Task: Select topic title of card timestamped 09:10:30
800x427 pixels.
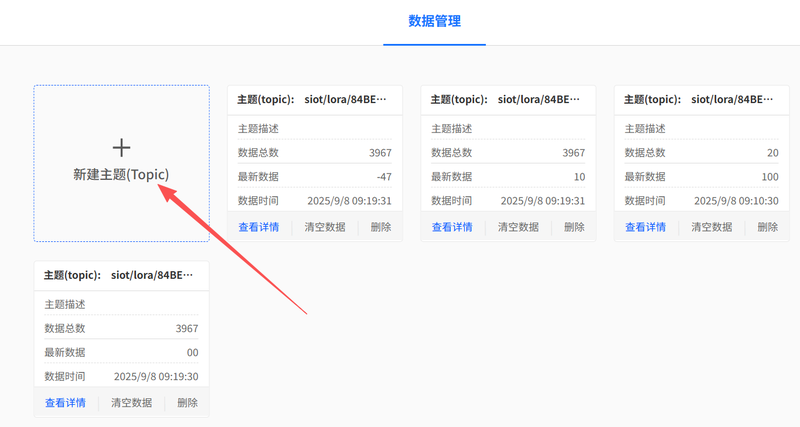Action: [701, 100]
